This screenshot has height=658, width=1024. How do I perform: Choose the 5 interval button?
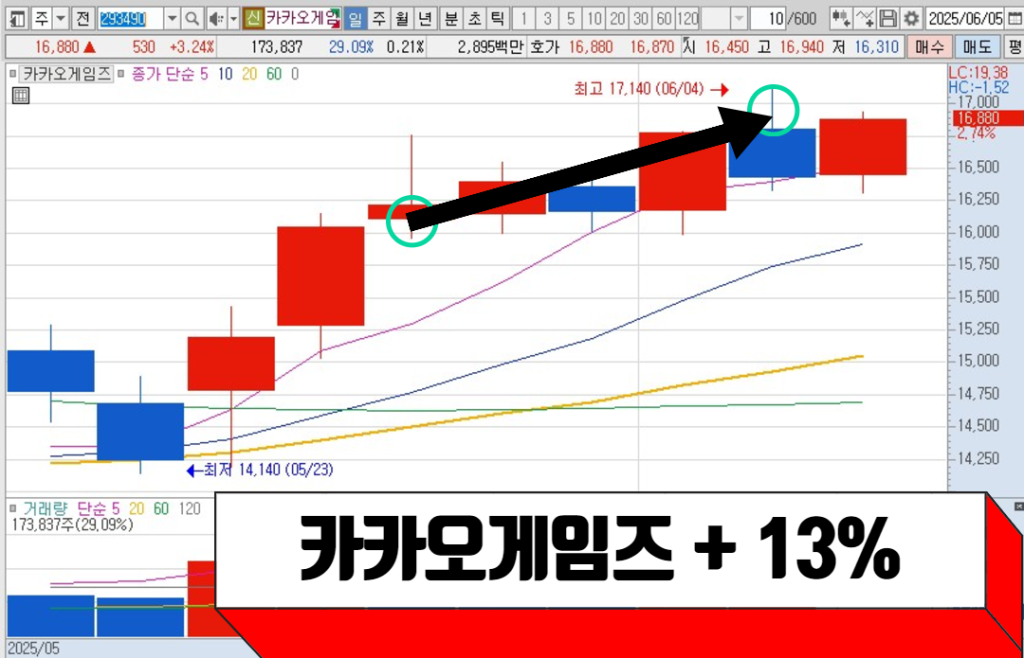click(x=571, y=19)
